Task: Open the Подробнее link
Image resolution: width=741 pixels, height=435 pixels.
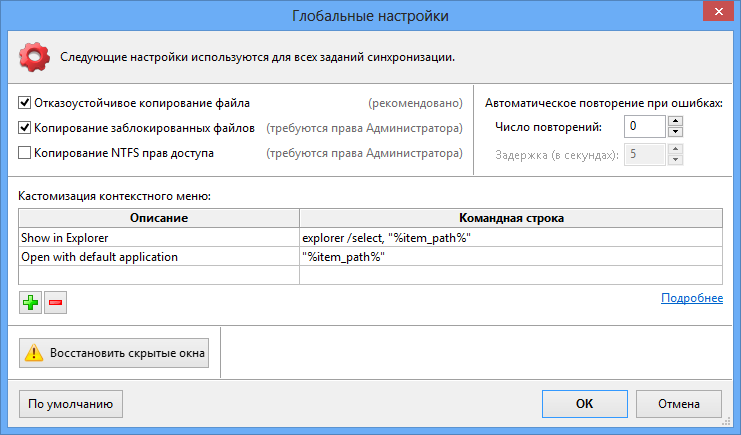Action: click(691, 298)
